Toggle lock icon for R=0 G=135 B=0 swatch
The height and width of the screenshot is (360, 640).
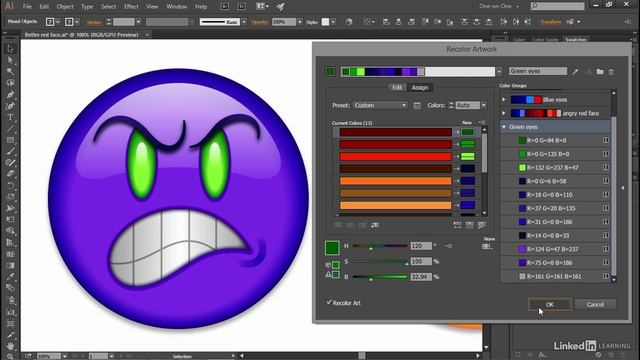[x=606, y=154]
